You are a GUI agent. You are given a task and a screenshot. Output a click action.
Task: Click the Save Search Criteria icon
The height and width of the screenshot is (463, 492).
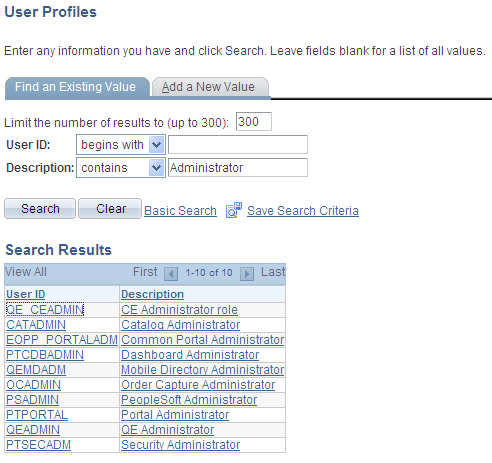(x=234, y=210)
